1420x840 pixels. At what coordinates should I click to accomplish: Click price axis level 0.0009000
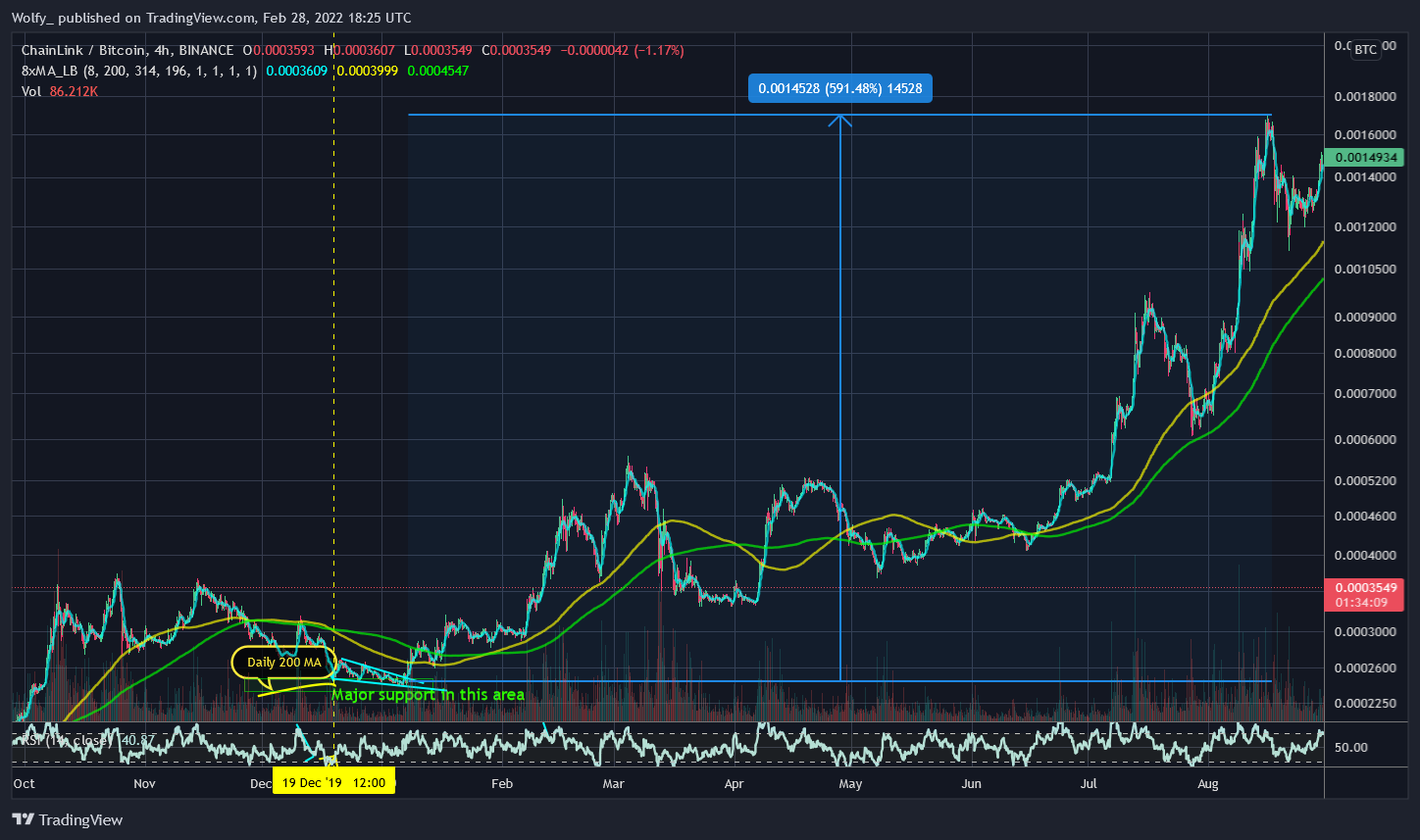pos(1366,318)
